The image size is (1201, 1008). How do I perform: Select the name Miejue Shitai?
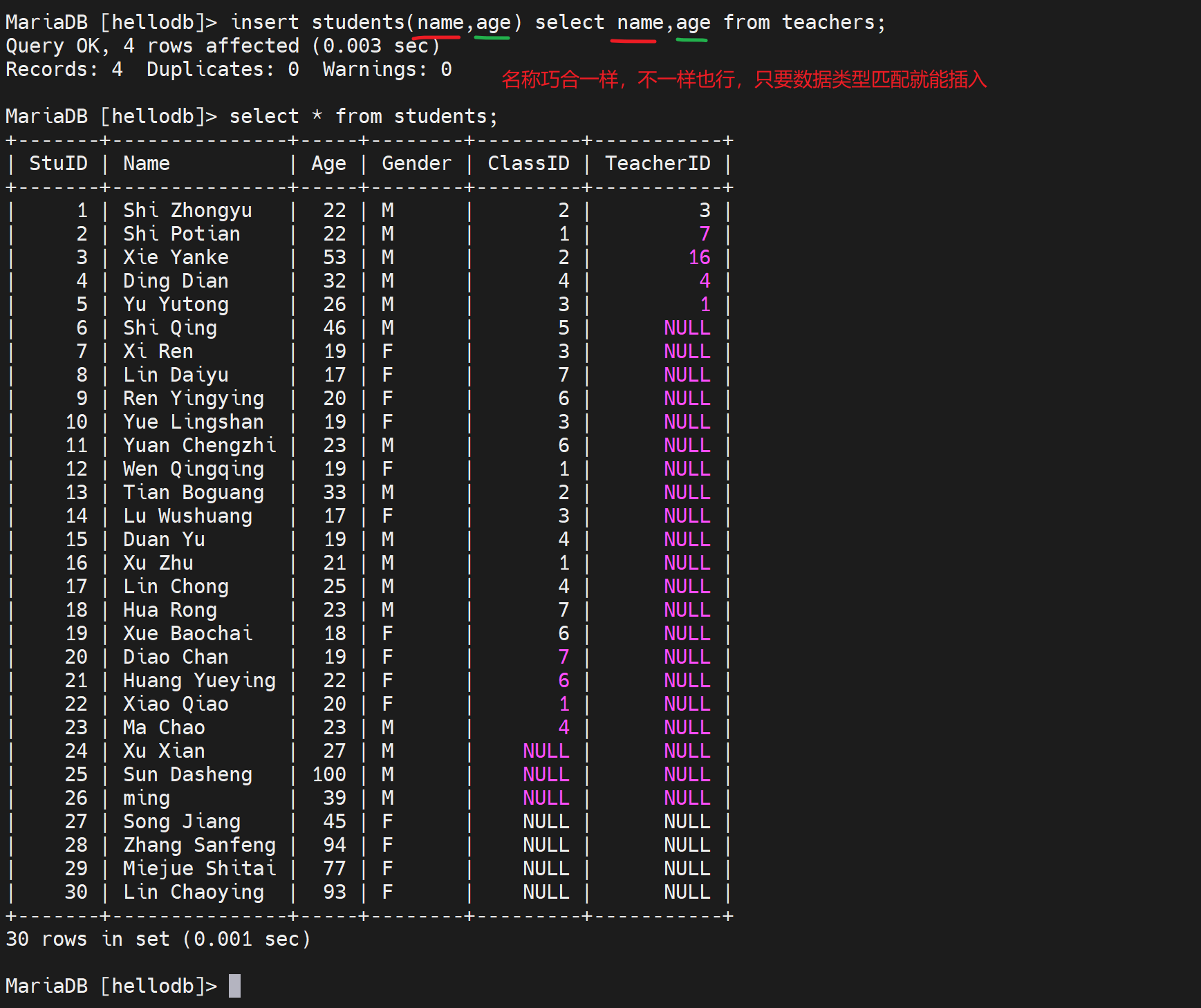click(x=199, y=868)
